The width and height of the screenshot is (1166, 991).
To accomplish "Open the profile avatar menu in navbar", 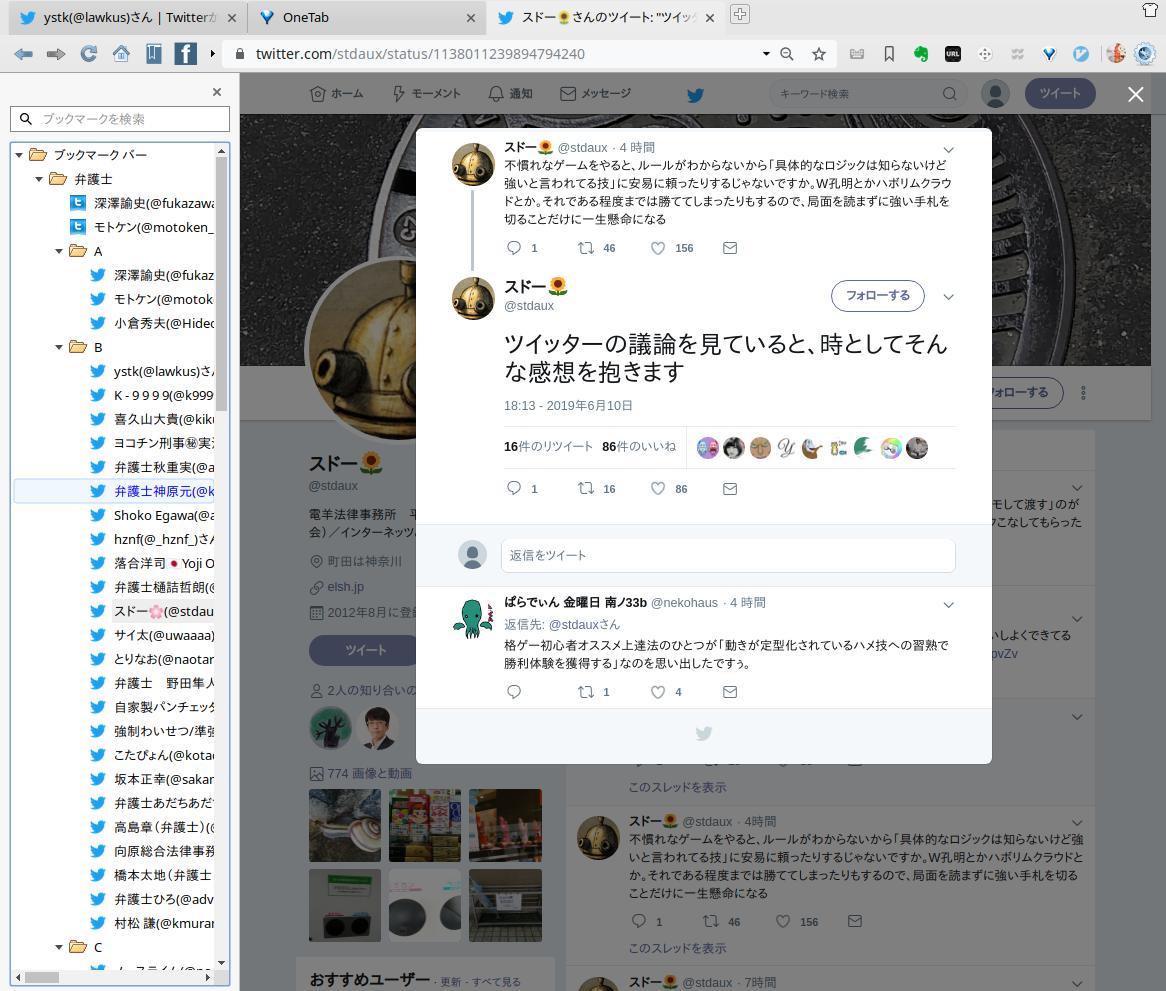I will (x=995, y=94).
